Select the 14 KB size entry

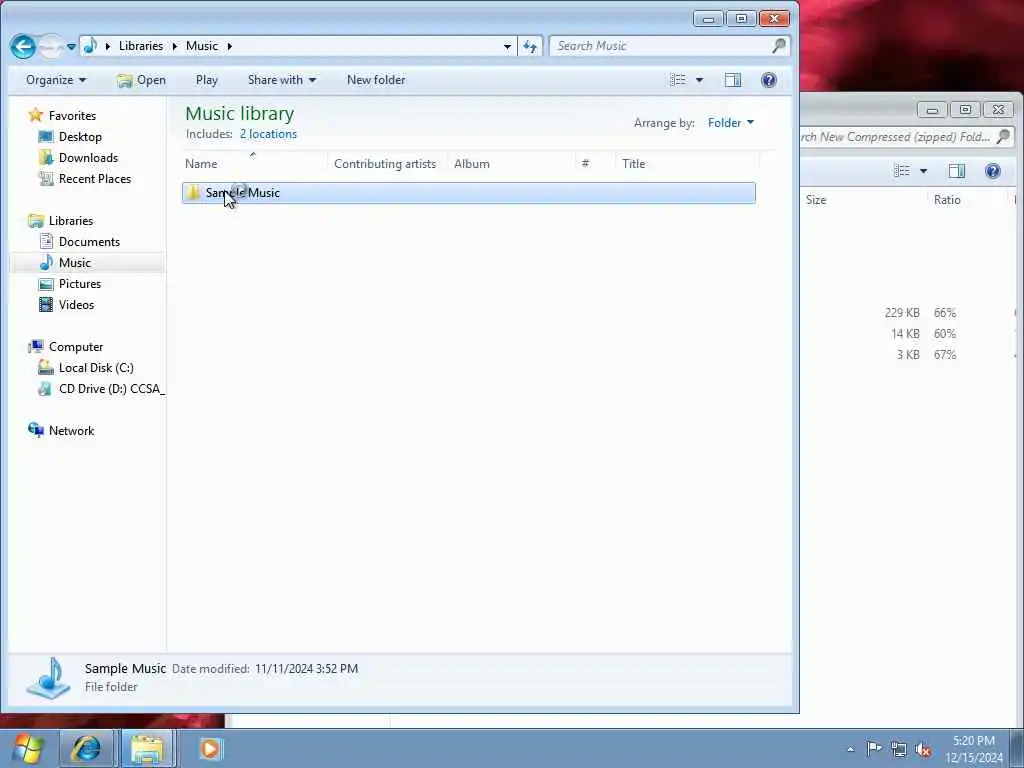click(905, 334)
